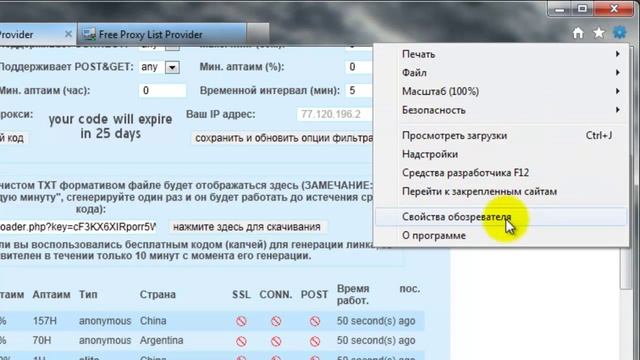640x360 pixels.
Task: Open Favorites star icon
Action: coord(599,33)
